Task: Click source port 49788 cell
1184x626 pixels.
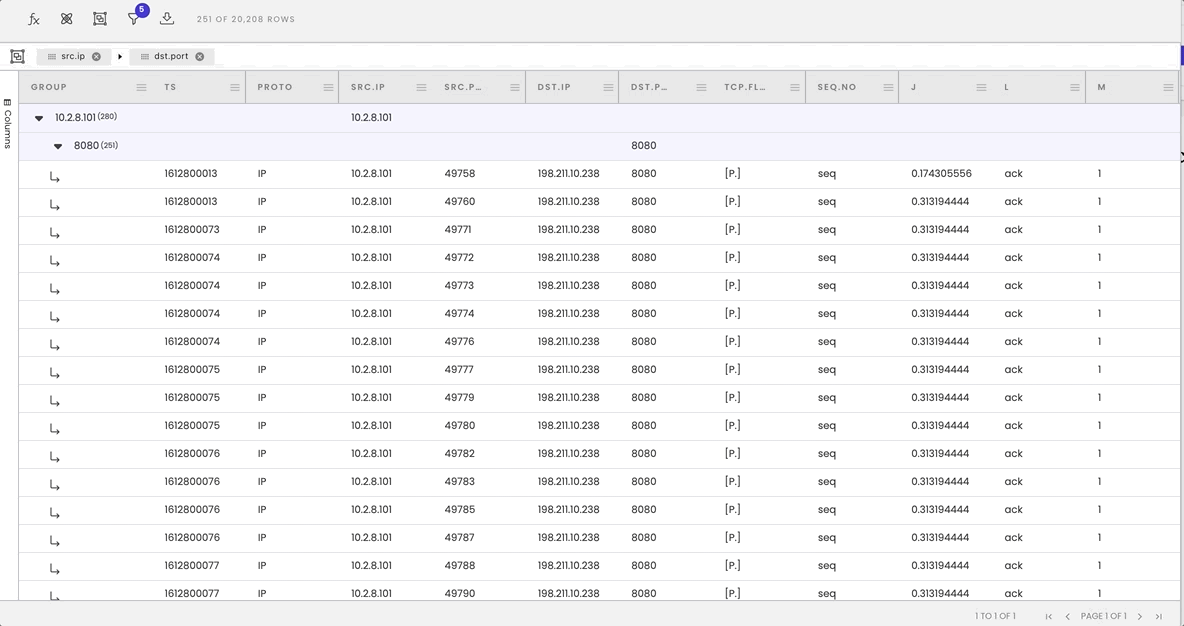Action: [x=459, y=565]
